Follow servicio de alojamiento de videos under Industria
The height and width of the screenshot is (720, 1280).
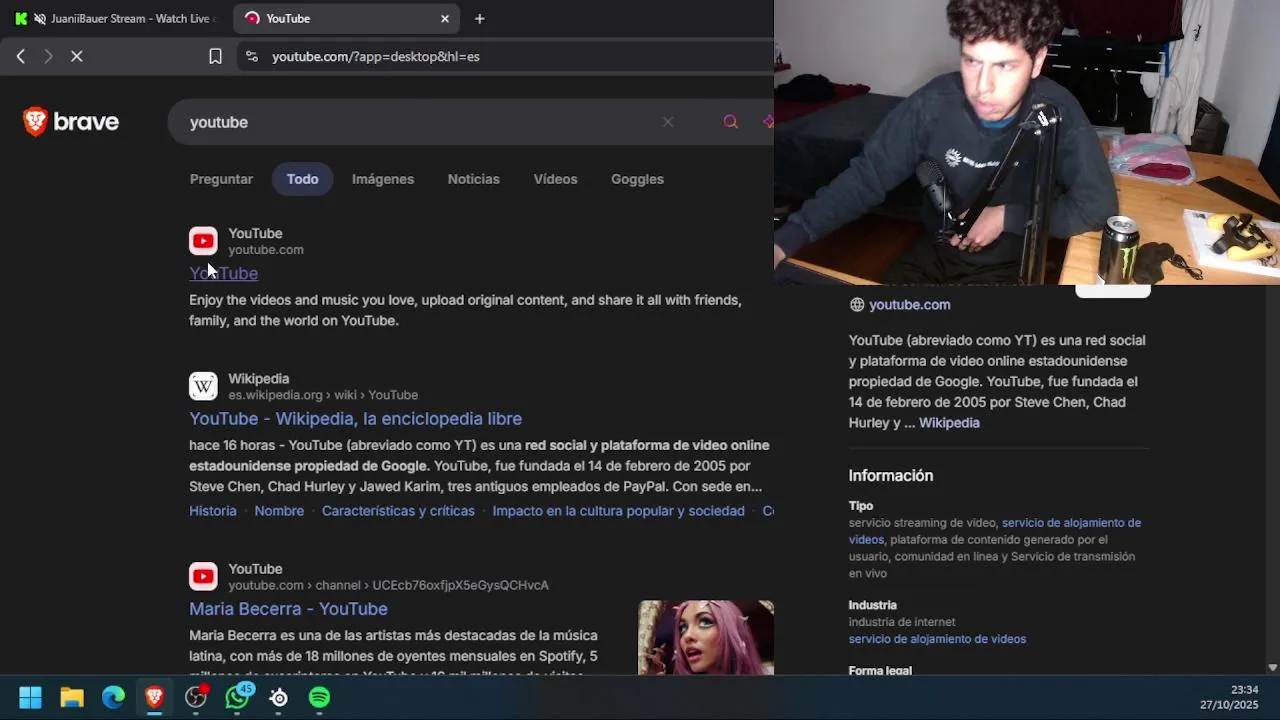coord(937,639)
